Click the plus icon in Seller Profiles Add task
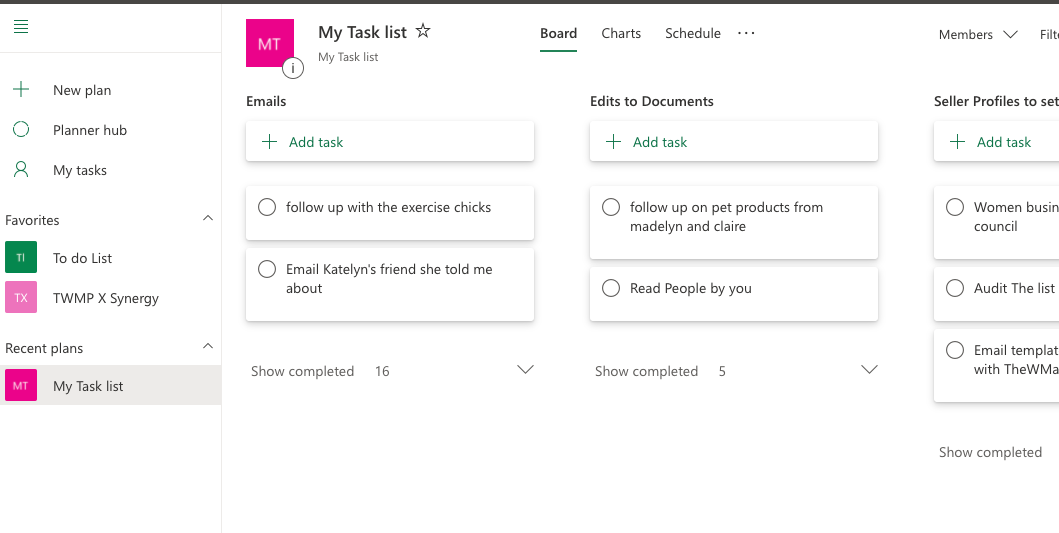 [x=957, y=141]
